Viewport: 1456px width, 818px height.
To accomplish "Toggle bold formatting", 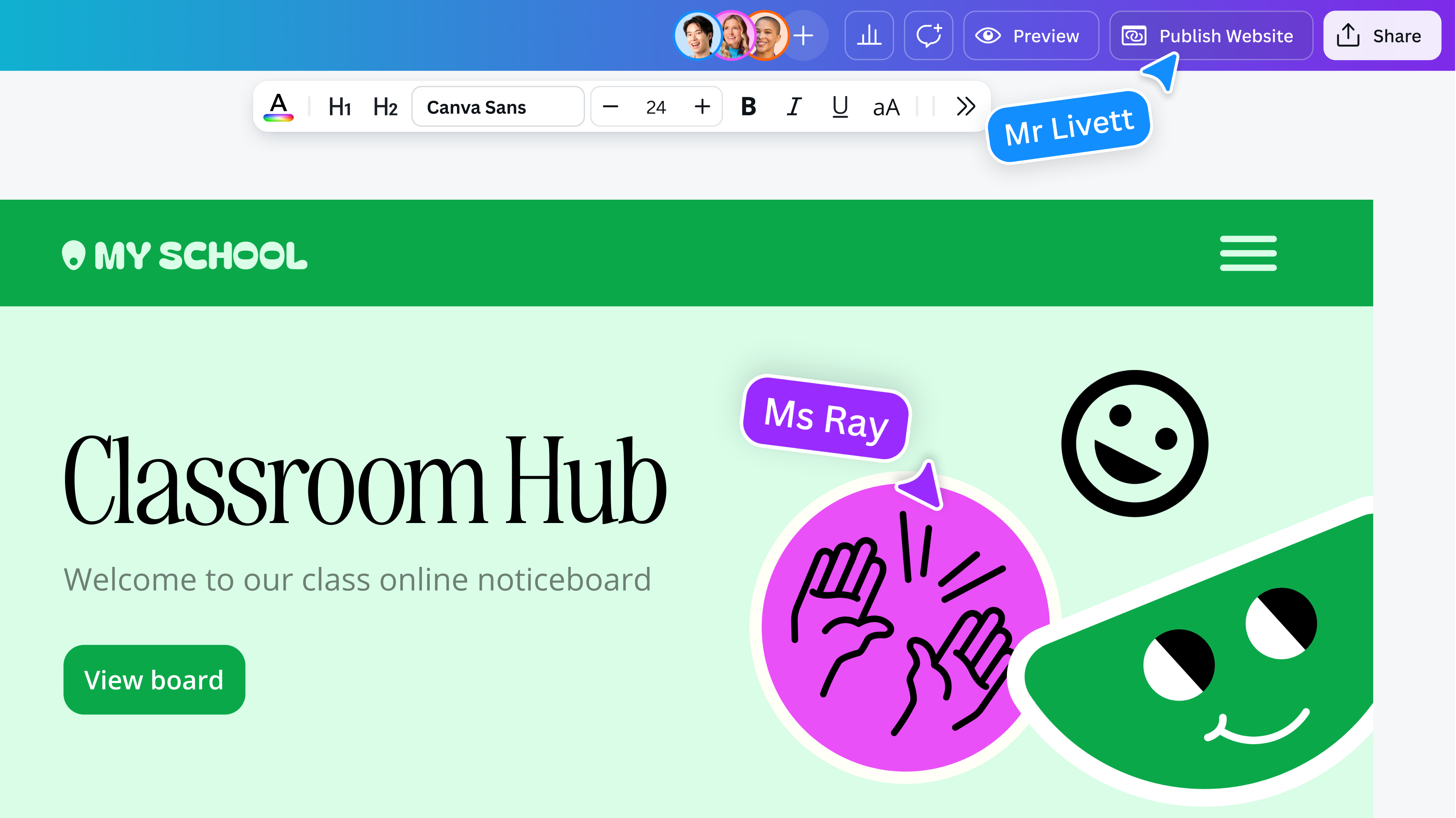I will pos(748,106).
